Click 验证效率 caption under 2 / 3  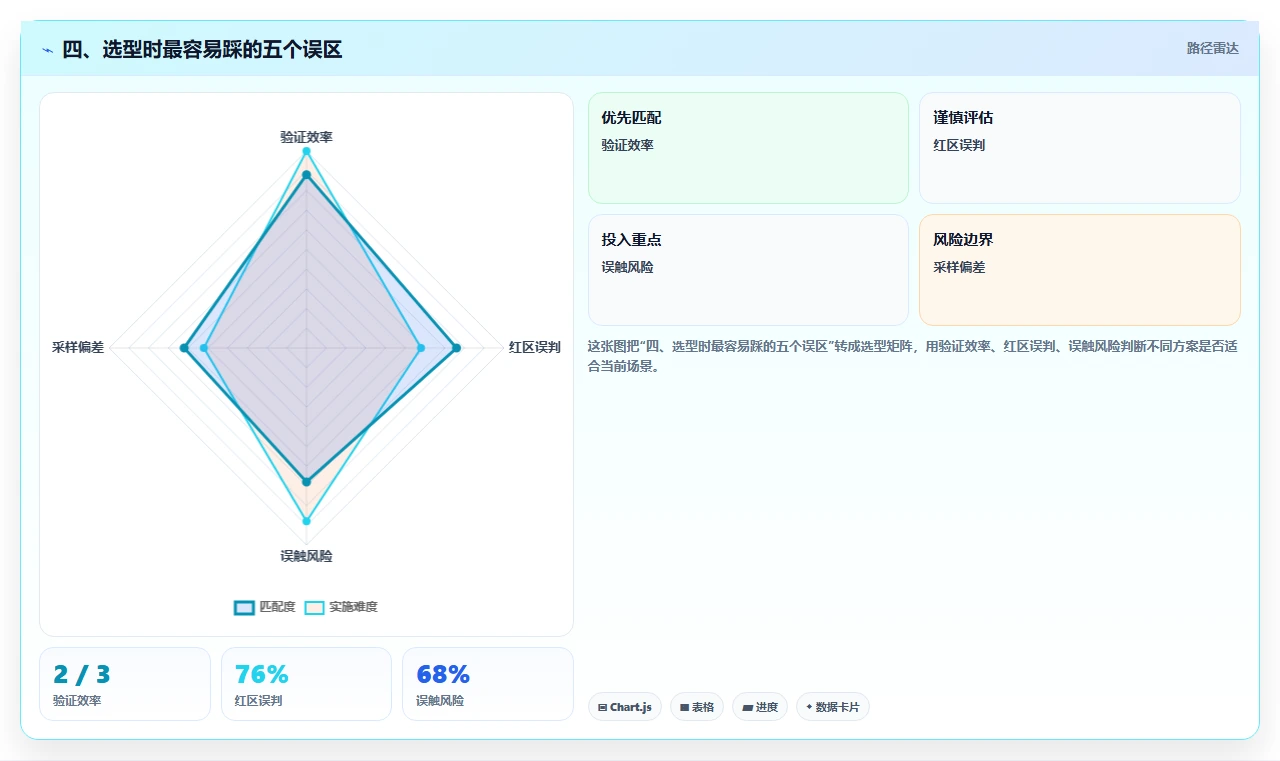pyautogui.click(x=77, y=701)
